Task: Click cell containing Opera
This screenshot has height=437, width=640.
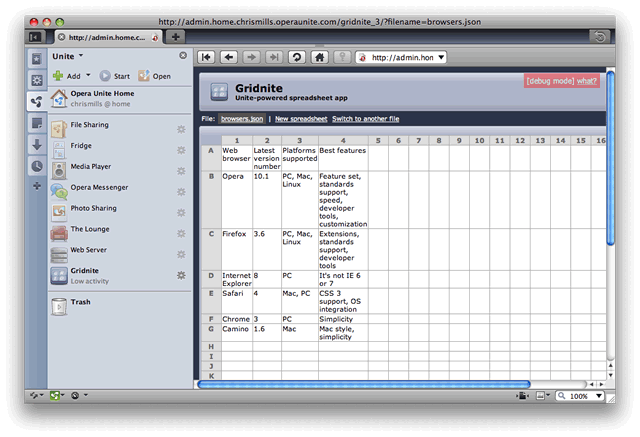Action: pos(237,200)
